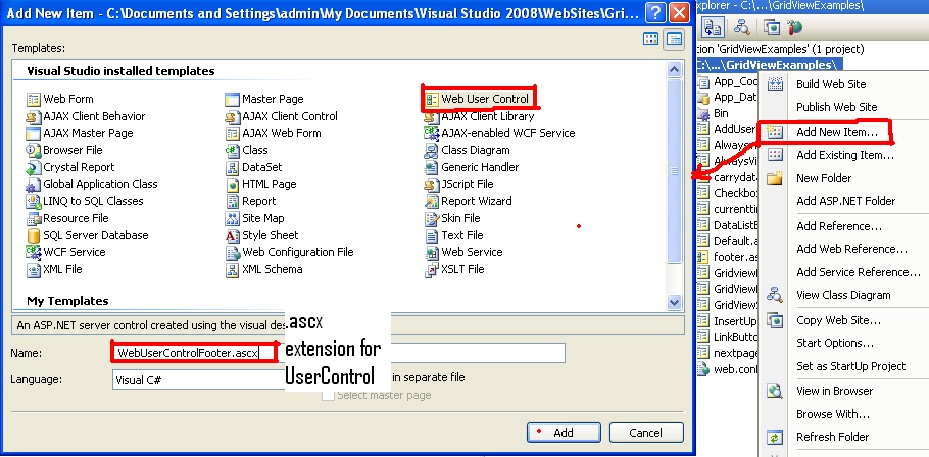The image size is (929, 457).
Task: Select the AJAX Web Form template icon
Action: click(232, 133)
